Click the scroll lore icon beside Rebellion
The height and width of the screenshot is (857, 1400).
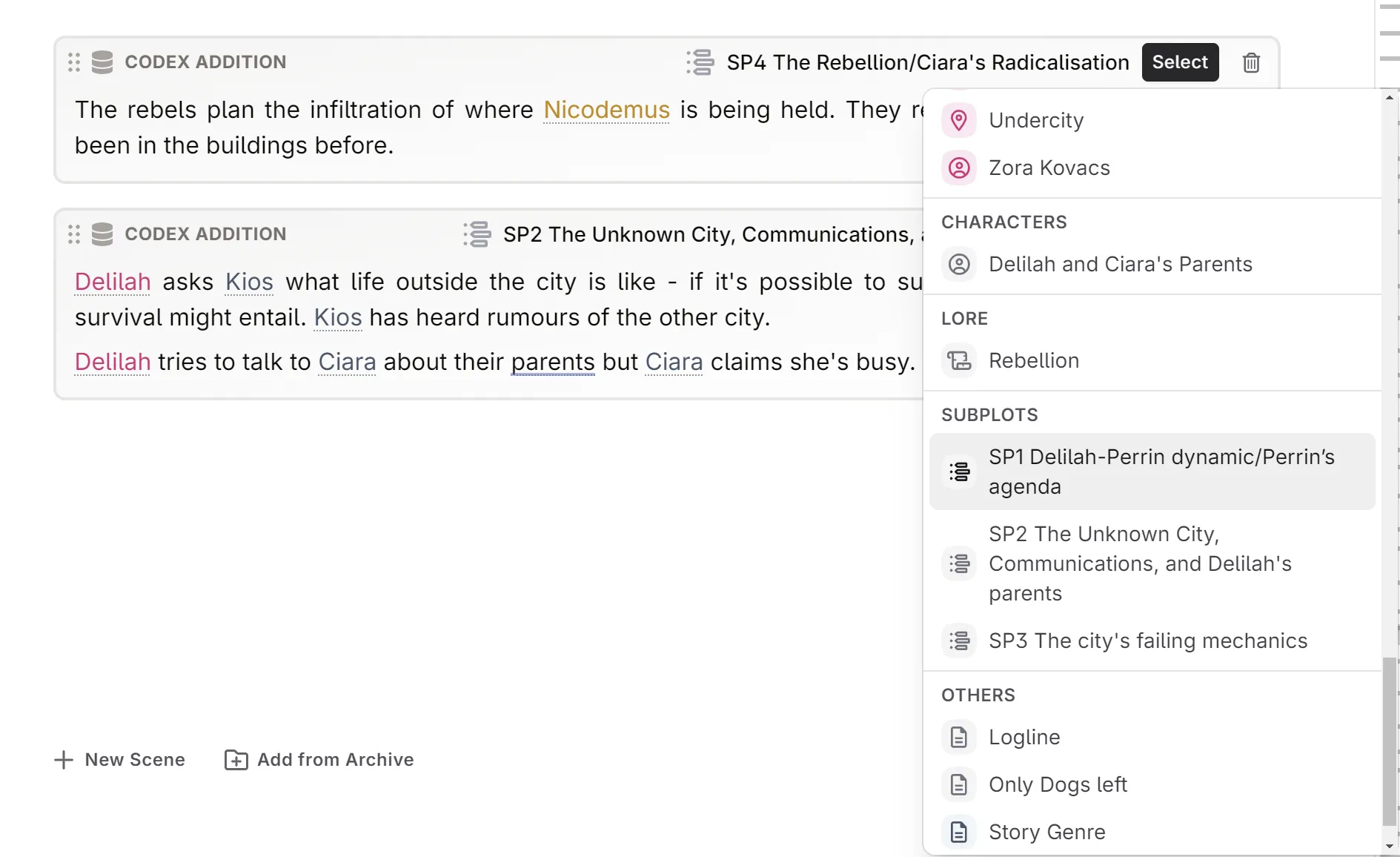(960, 361)
